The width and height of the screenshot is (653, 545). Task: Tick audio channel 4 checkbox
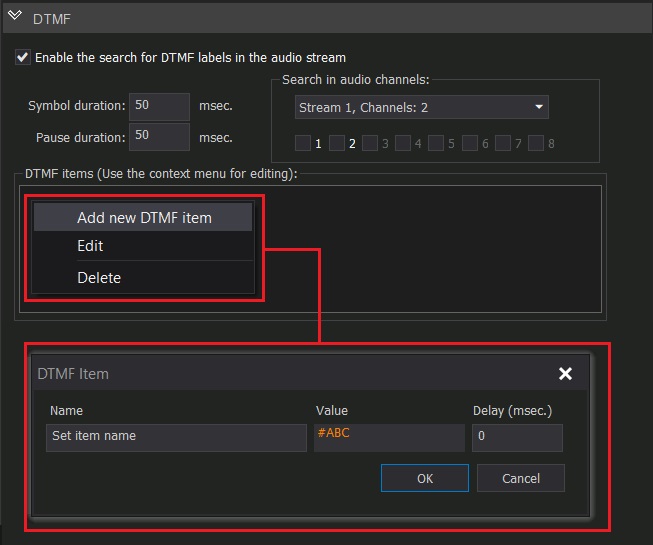[403, 143]
